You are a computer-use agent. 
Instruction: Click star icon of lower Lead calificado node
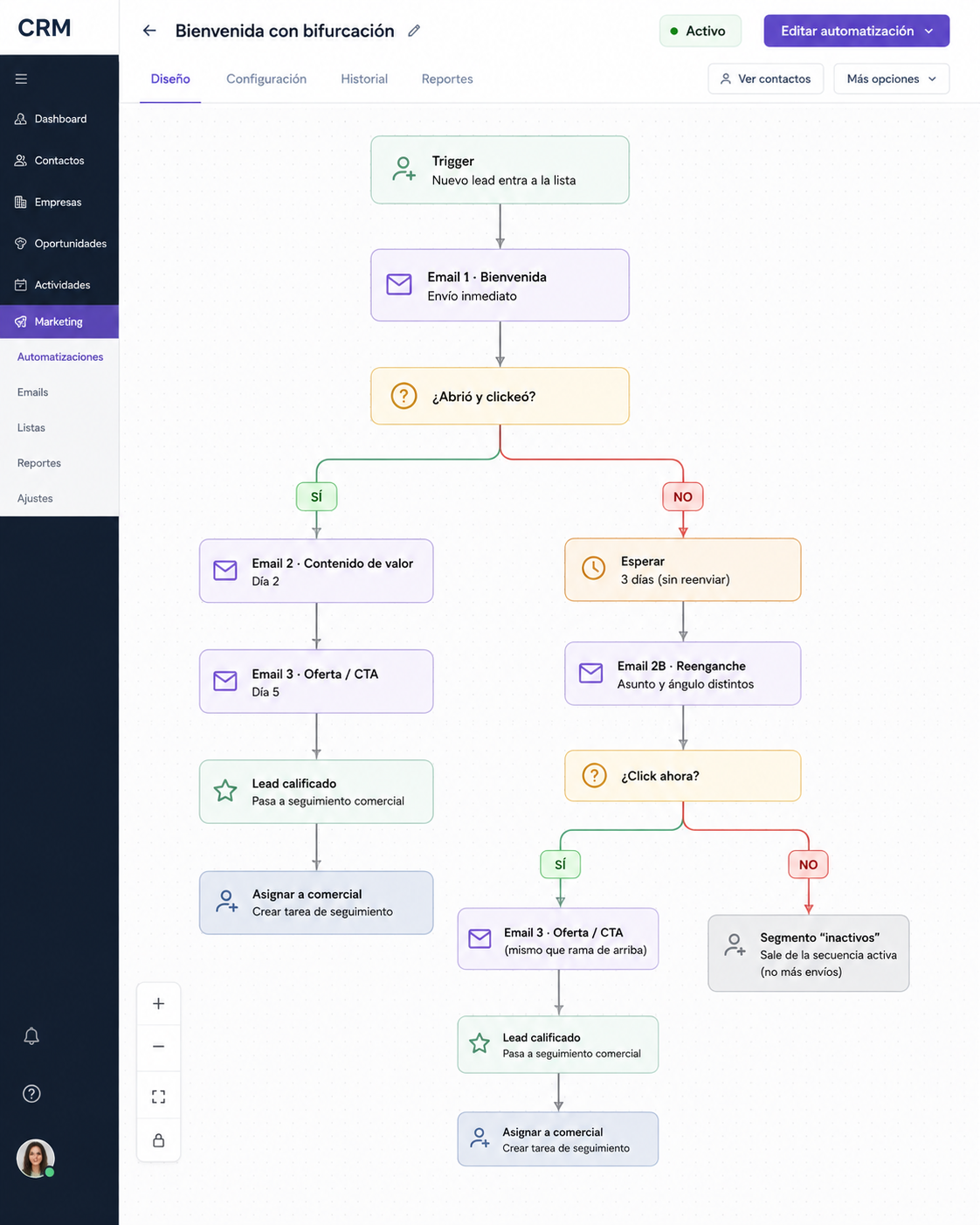[480, 1043]
